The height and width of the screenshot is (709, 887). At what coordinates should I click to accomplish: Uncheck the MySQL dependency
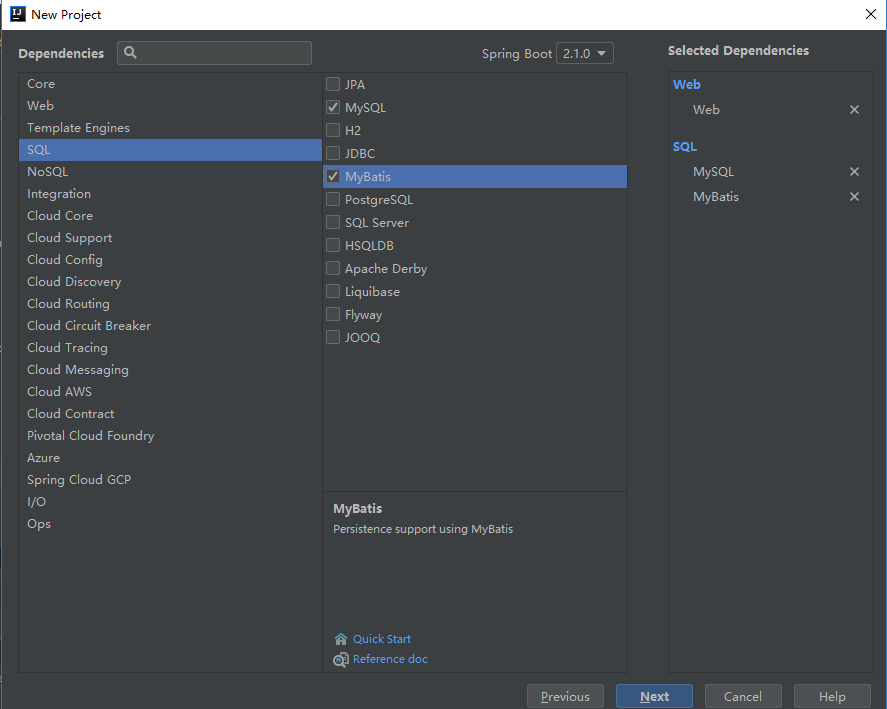coord(333,107)
